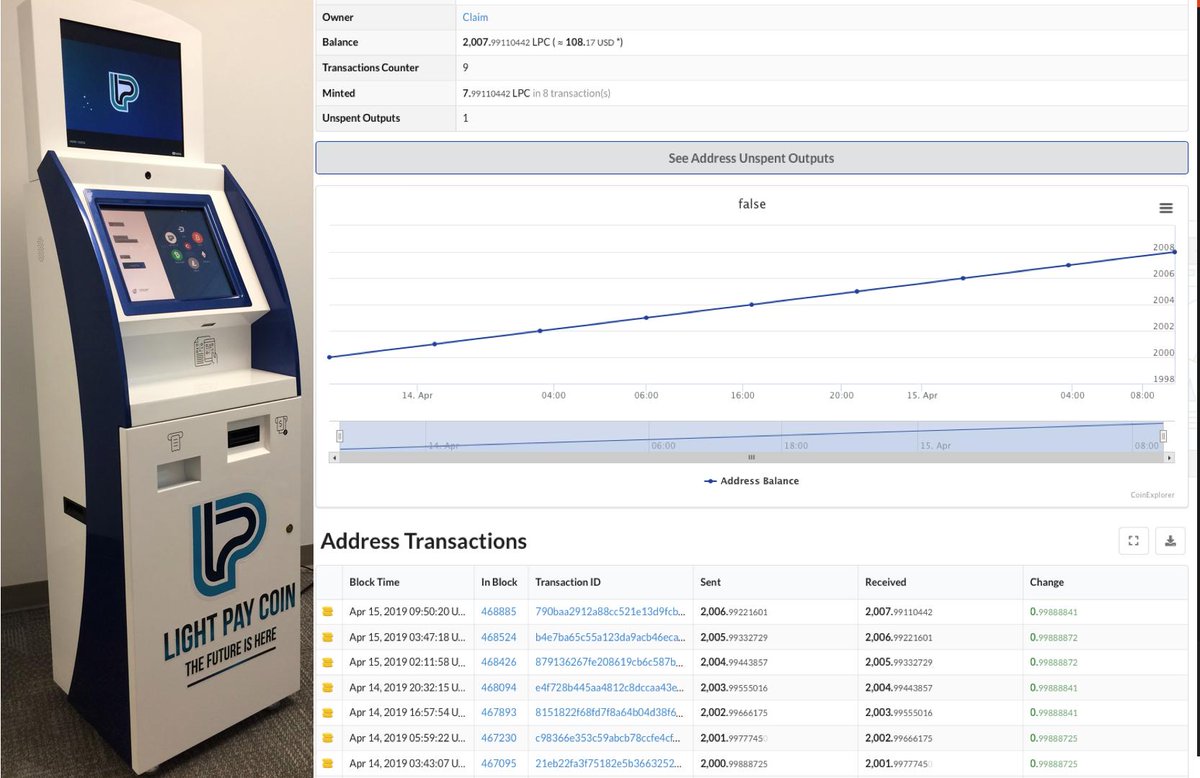This screenshot has height=778, width=1200.
Task: Sort by In Block column header
Action: (x=499, y=582)
